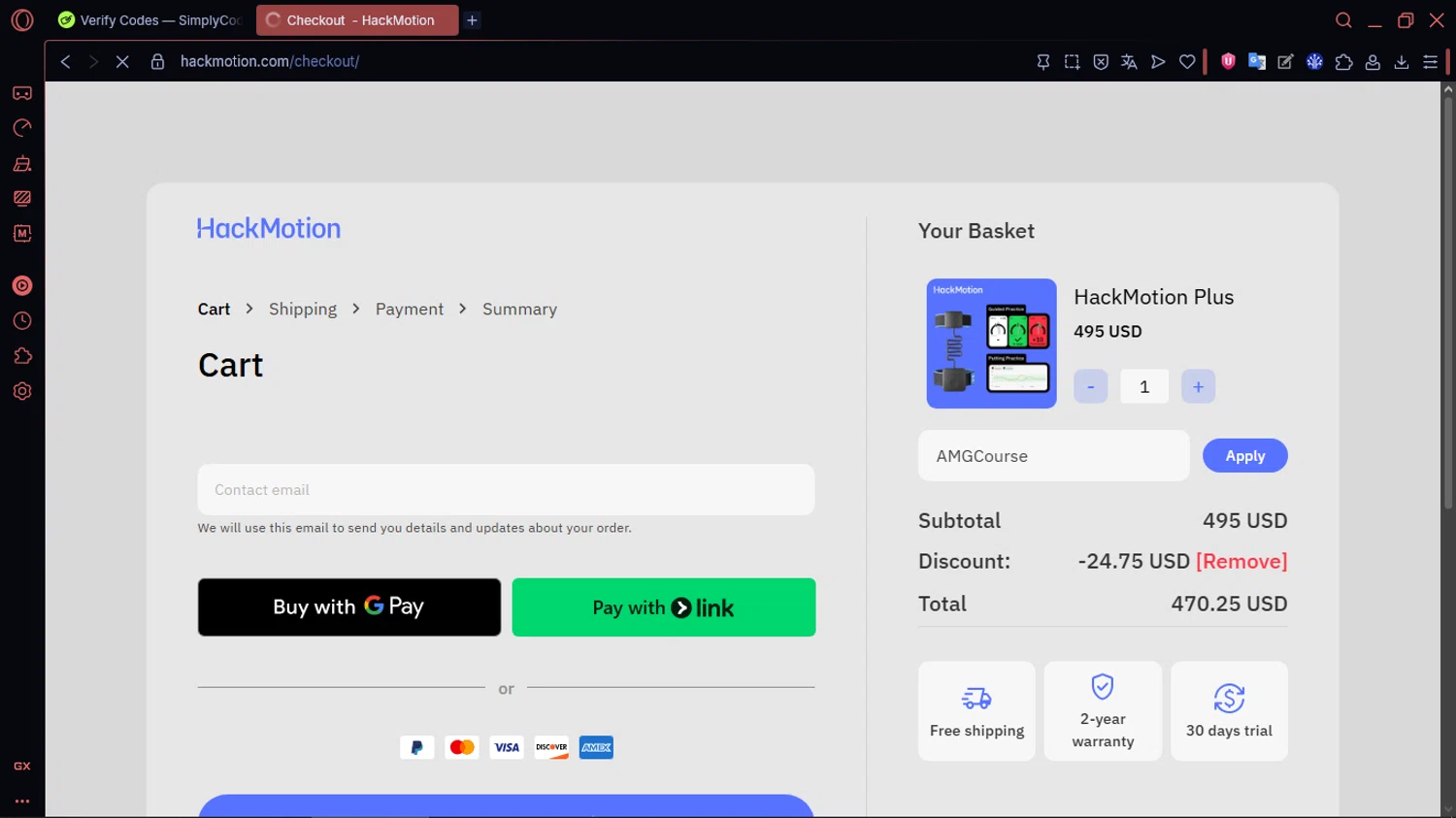The image size is (1456, 818).
Task: Click the Mastercard payment icon
Action: 462,747
